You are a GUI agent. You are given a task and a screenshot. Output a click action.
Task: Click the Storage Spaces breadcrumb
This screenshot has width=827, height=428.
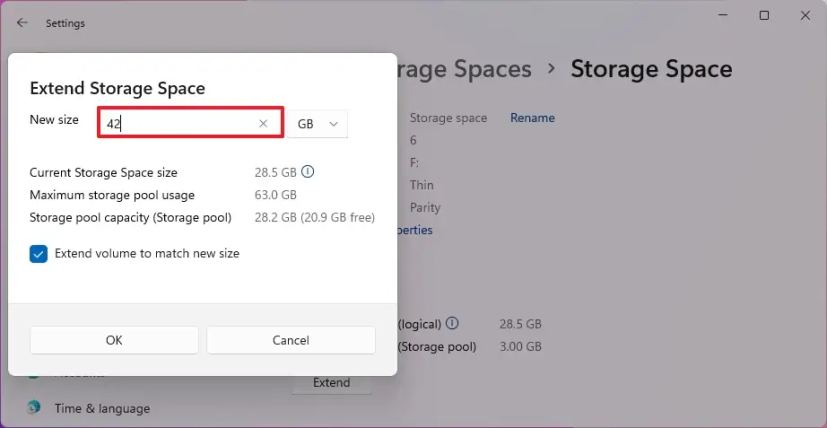pos(464,69)
